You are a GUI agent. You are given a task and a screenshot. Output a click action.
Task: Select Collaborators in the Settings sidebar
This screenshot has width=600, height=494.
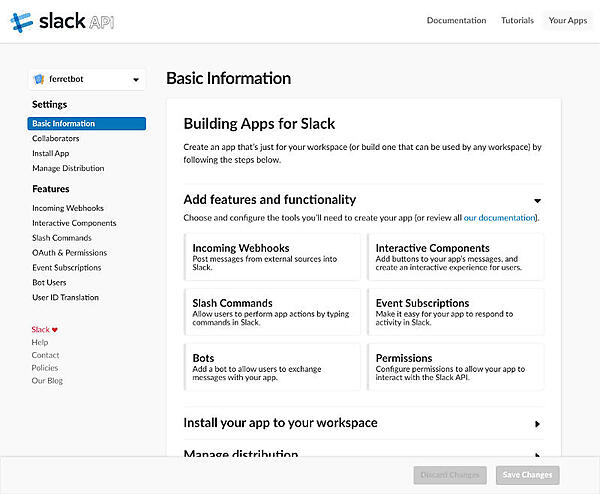(56, 139)
